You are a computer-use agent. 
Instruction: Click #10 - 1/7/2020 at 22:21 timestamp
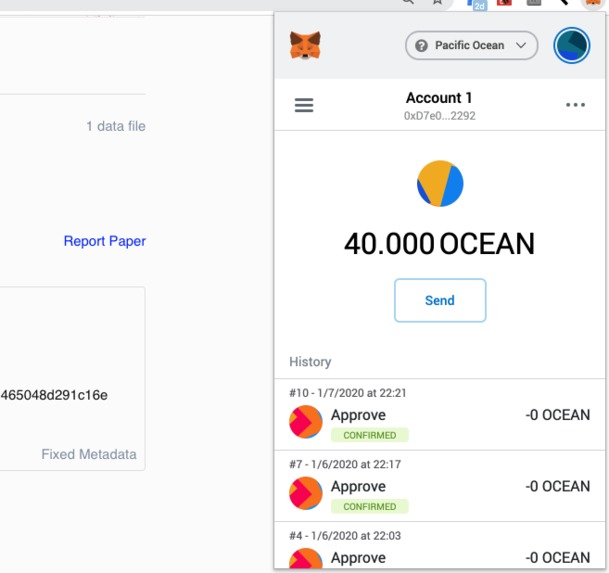pyautogui.click(x=348, y=393)
